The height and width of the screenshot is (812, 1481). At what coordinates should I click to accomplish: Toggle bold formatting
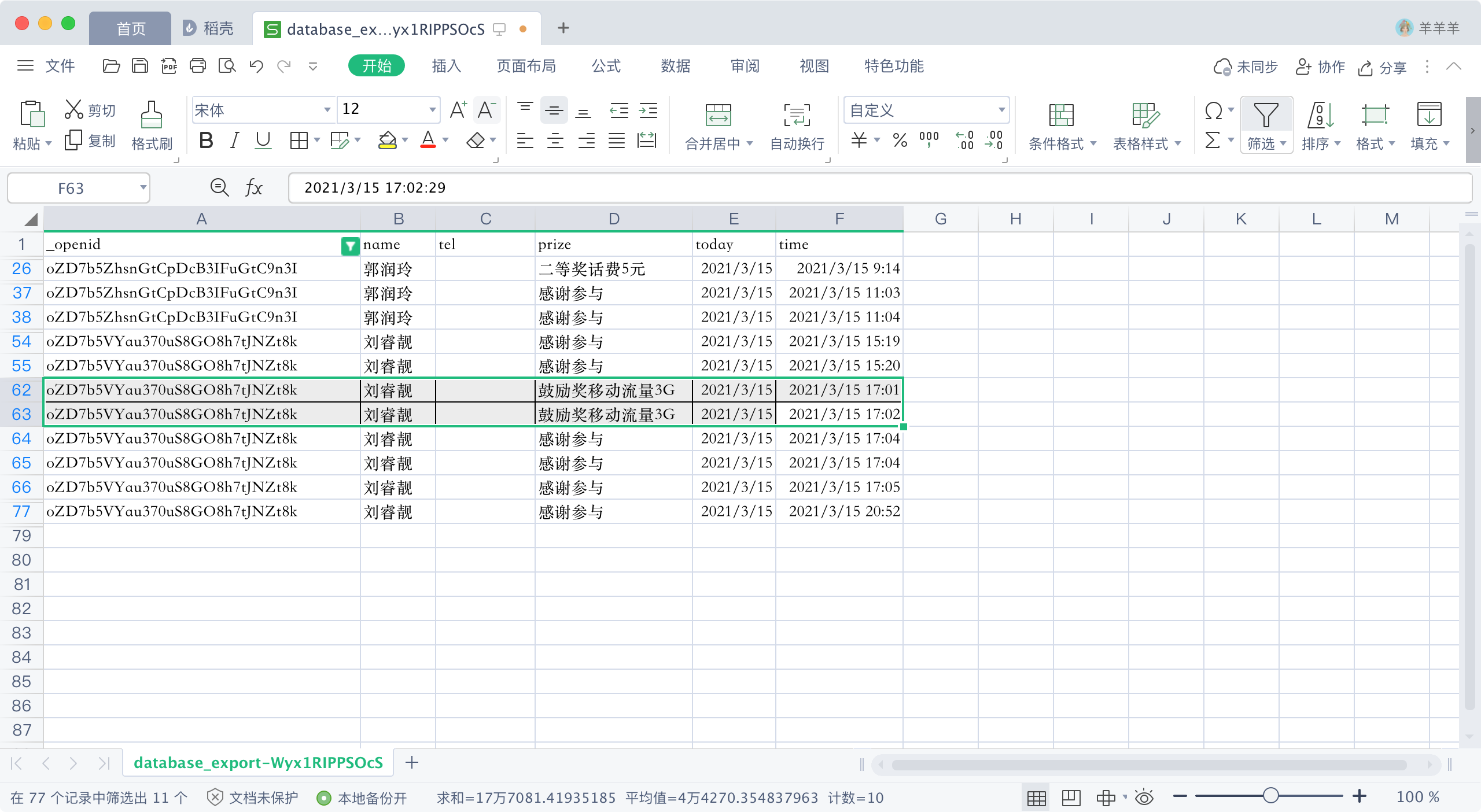(206, 141)
